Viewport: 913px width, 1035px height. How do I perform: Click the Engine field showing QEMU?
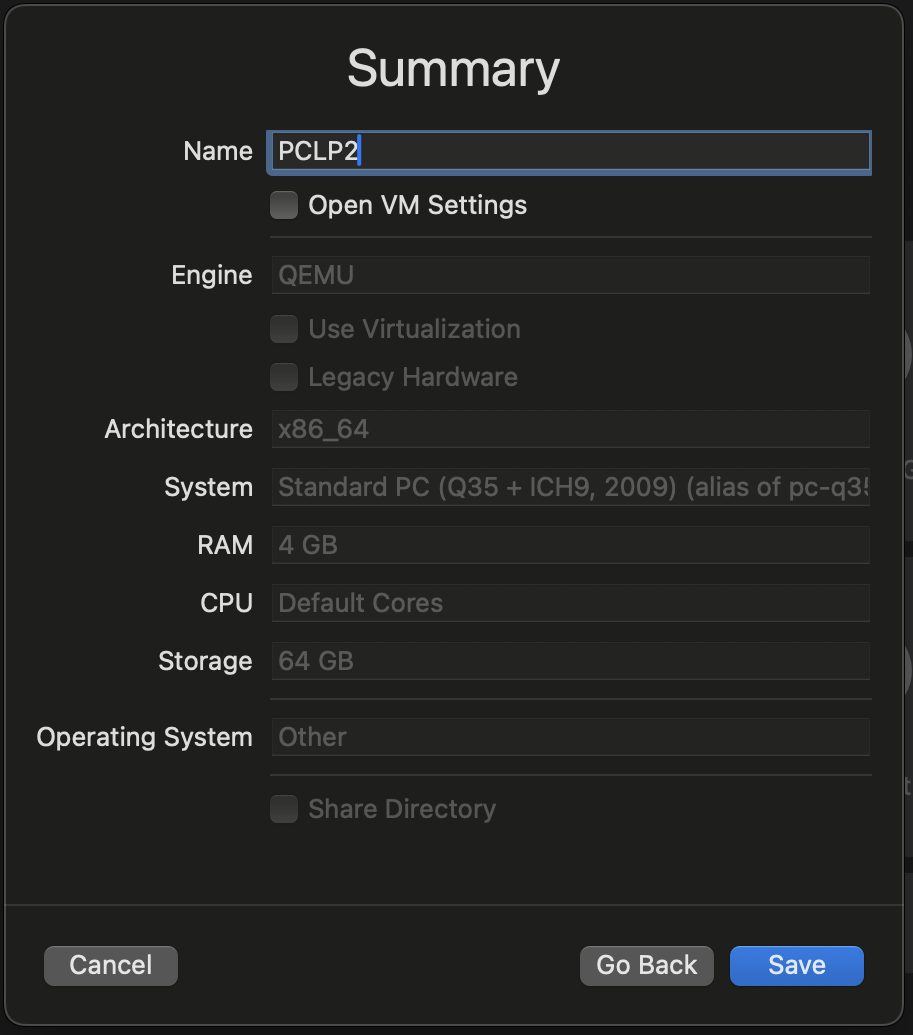(x=570, y=275)
